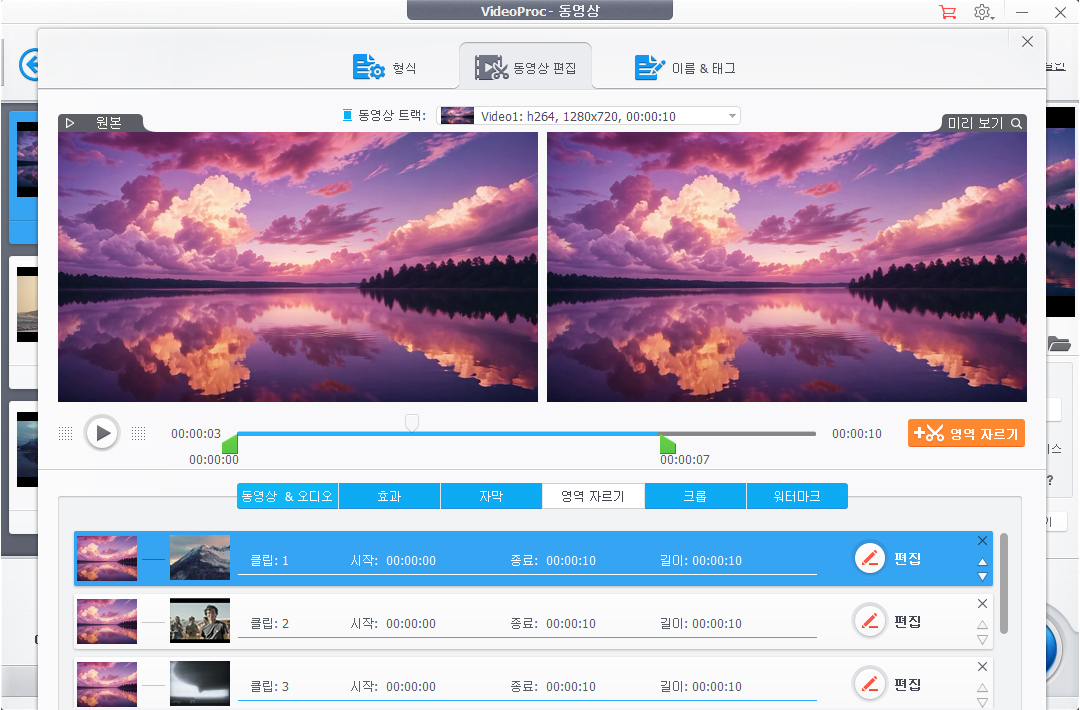Switch to the 형식 tab
This screenshot has height=710, width=1080.
(x=385, y=68)
